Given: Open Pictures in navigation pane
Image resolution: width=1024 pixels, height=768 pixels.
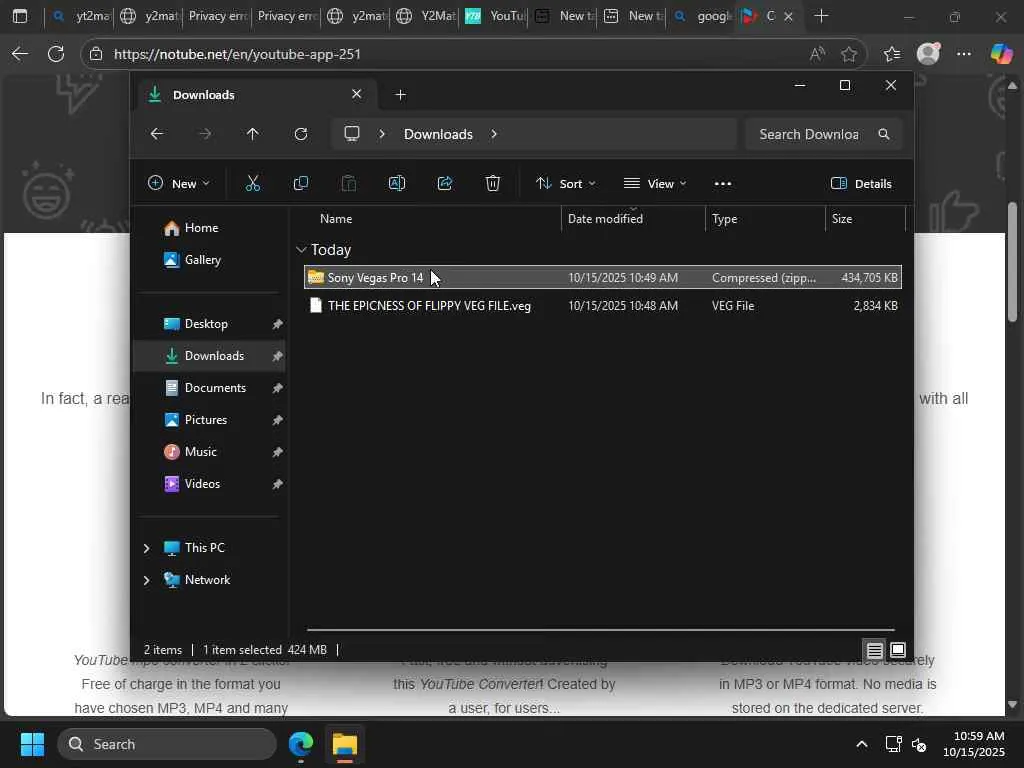Looking at the screenshot, I should [x=209, y=420].
